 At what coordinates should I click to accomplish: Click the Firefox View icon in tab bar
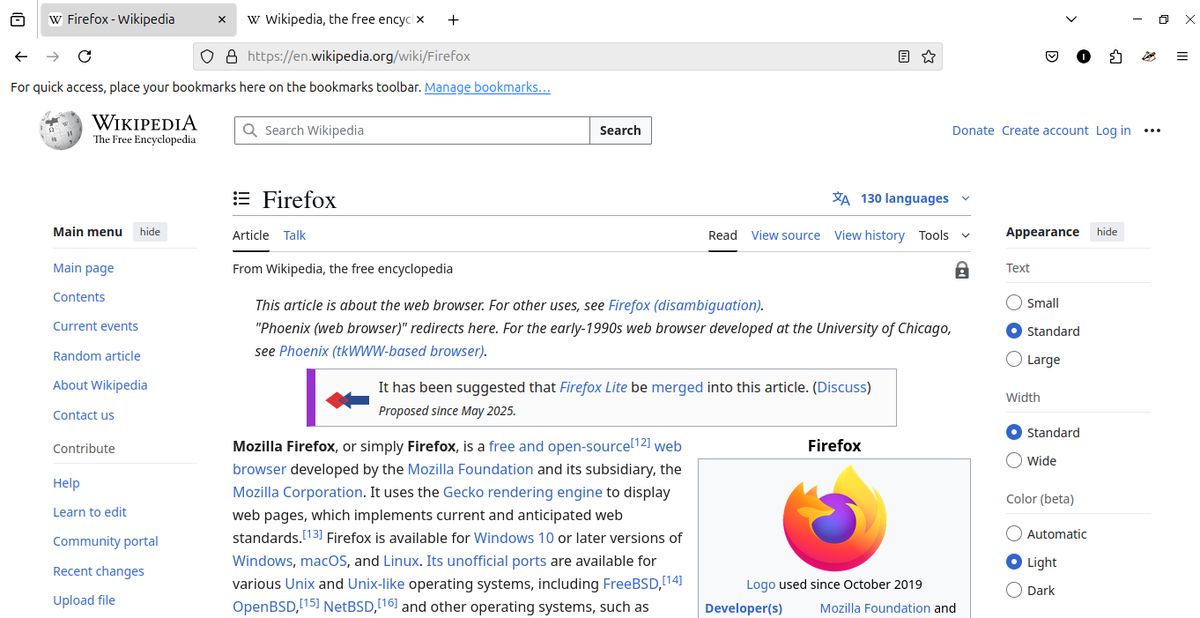point(17,19)
